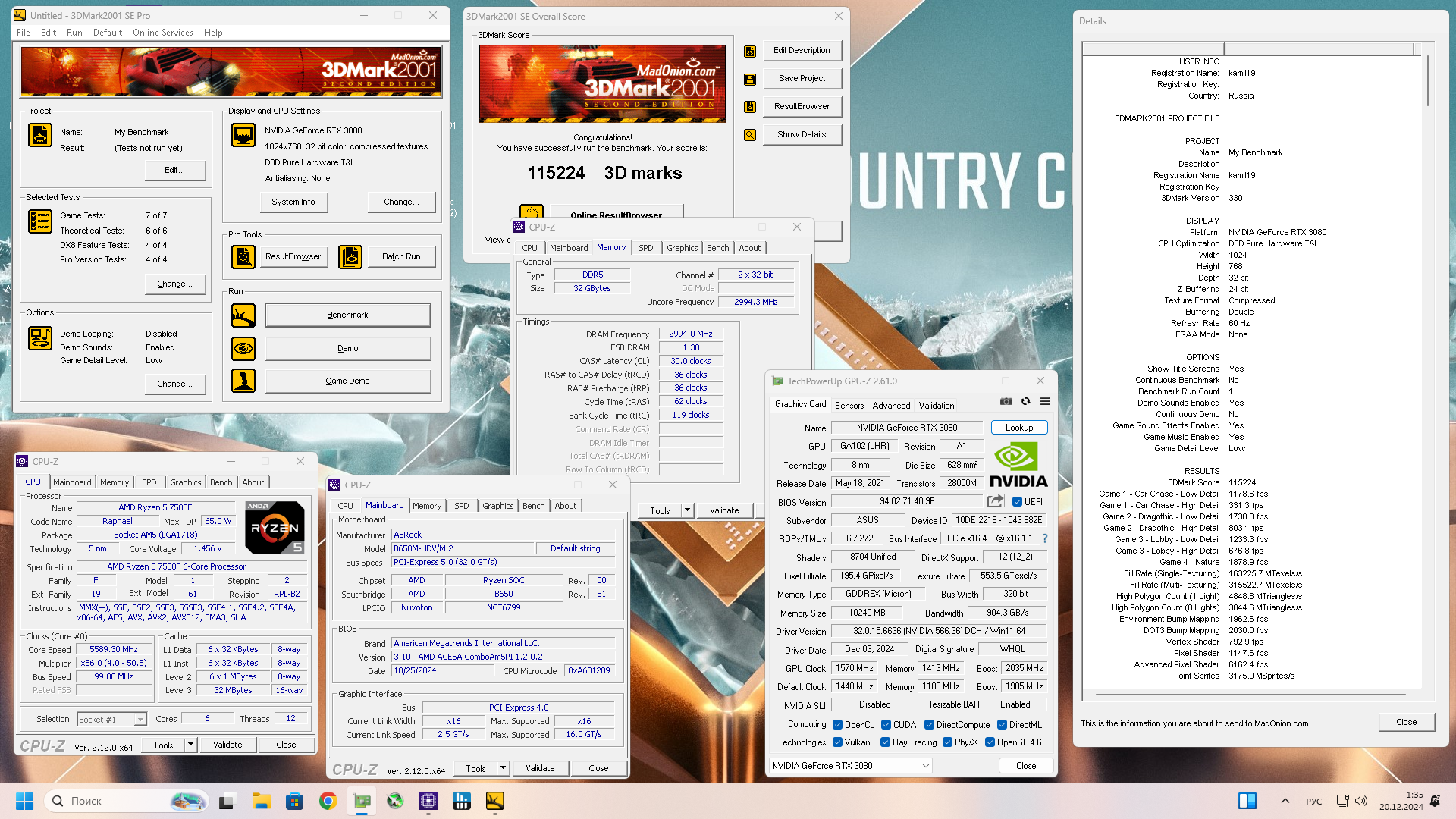1456x819 pixels.
Task: Click the NVIDIA logo in GPU-Z
Action: tap(1018, 465)
